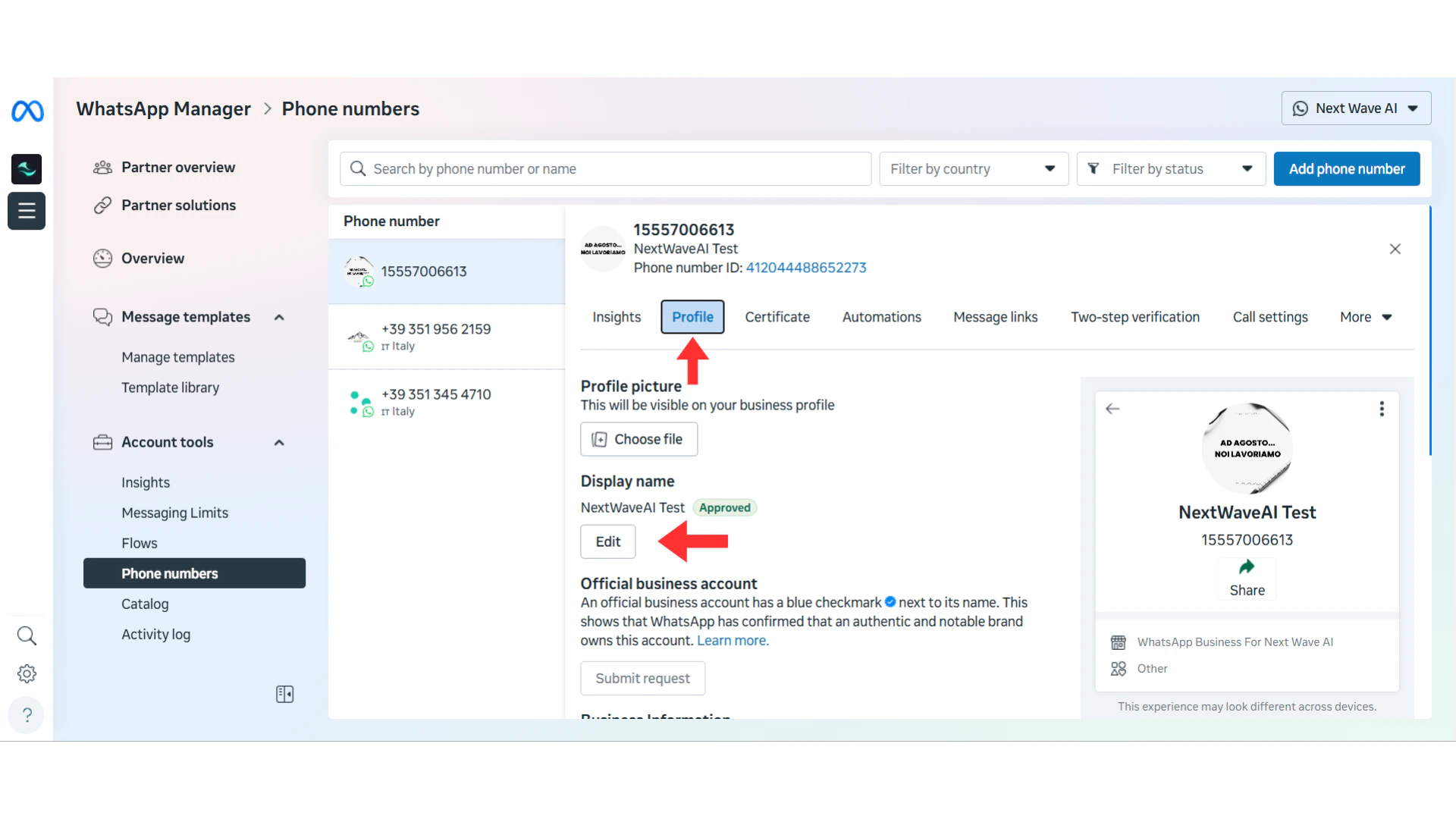Open Next Wave AI account selector
1456x819 pixels.
[x=1355, y=108]
